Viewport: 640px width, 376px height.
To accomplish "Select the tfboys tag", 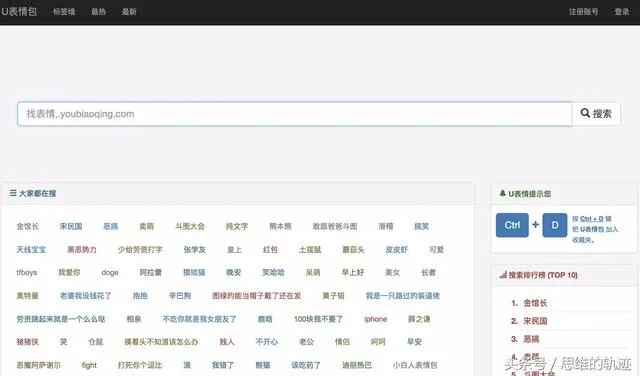I will pos(27,272).
